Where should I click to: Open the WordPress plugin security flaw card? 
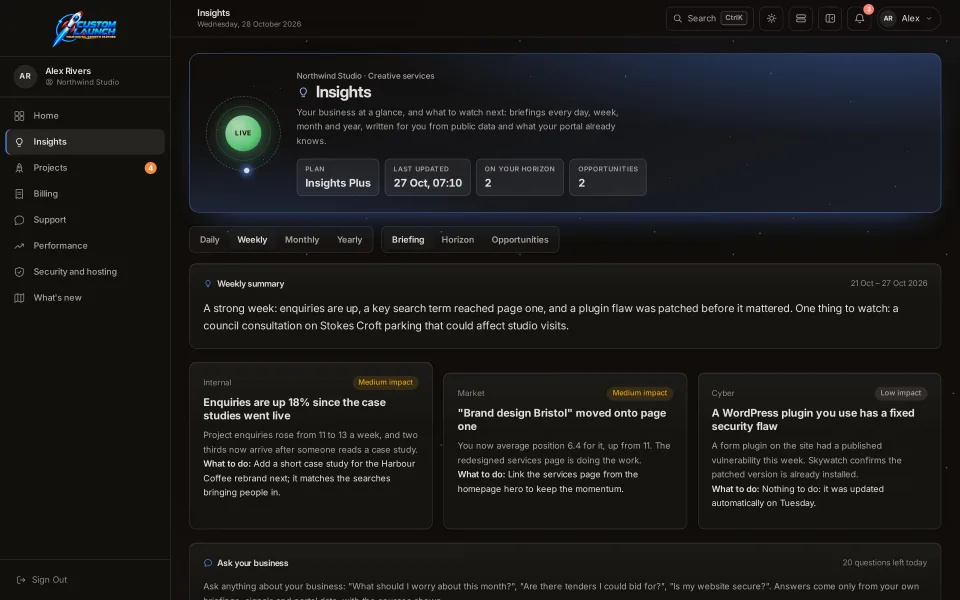819,451
